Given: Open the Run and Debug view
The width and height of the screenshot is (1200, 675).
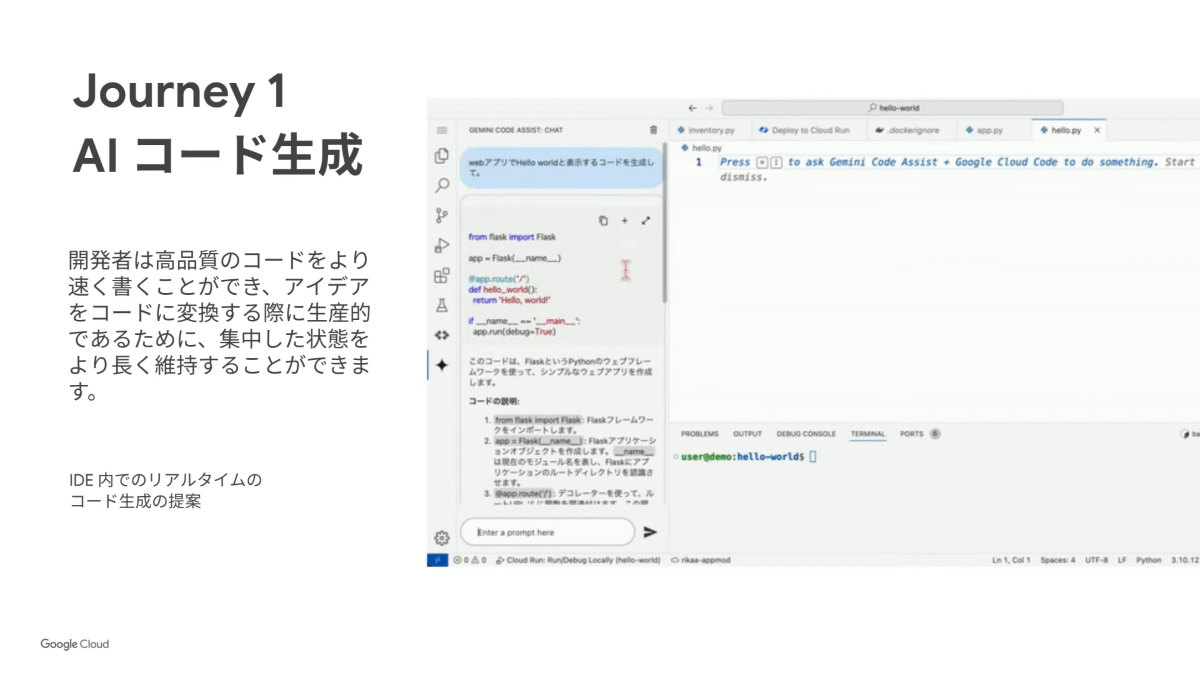Looking at the screenshot, I should (441, 245).
